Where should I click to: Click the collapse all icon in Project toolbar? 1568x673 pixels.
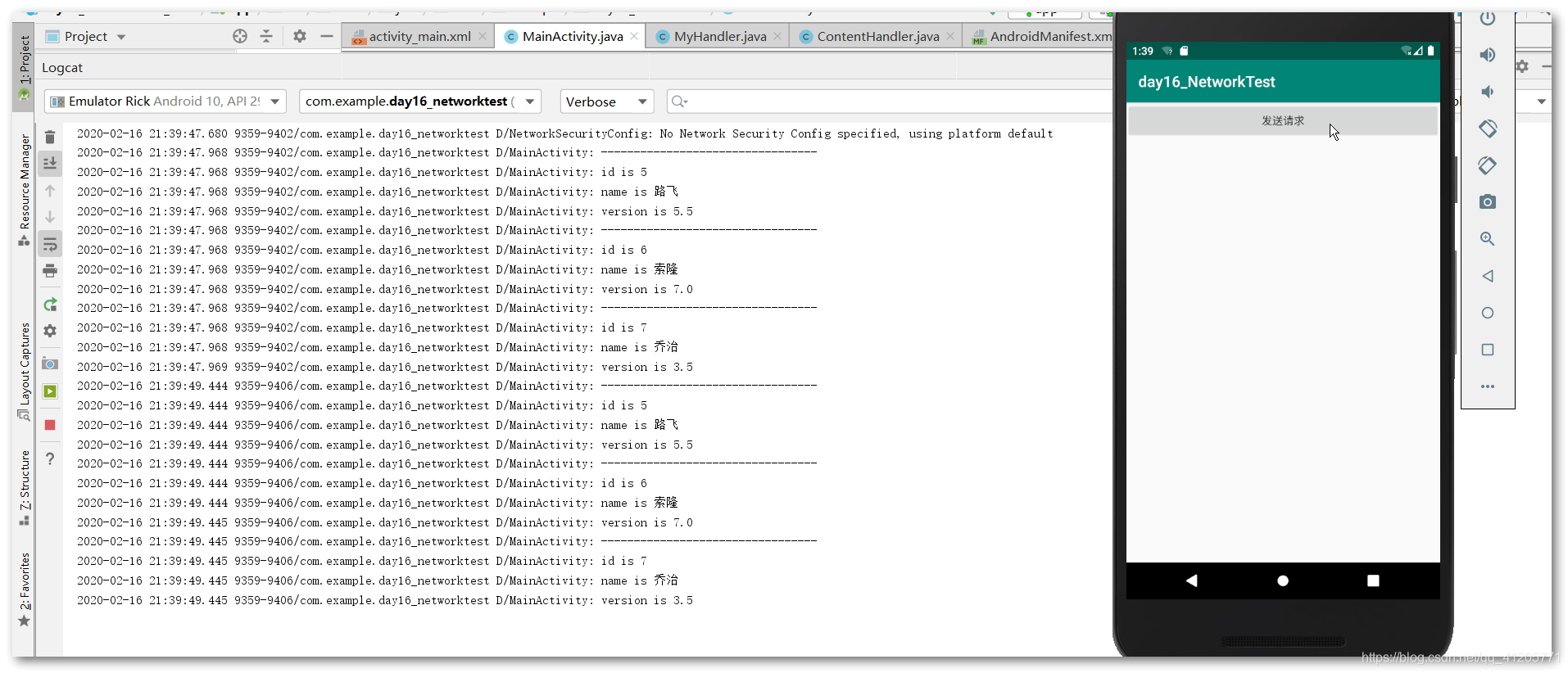tap(266, 36)
